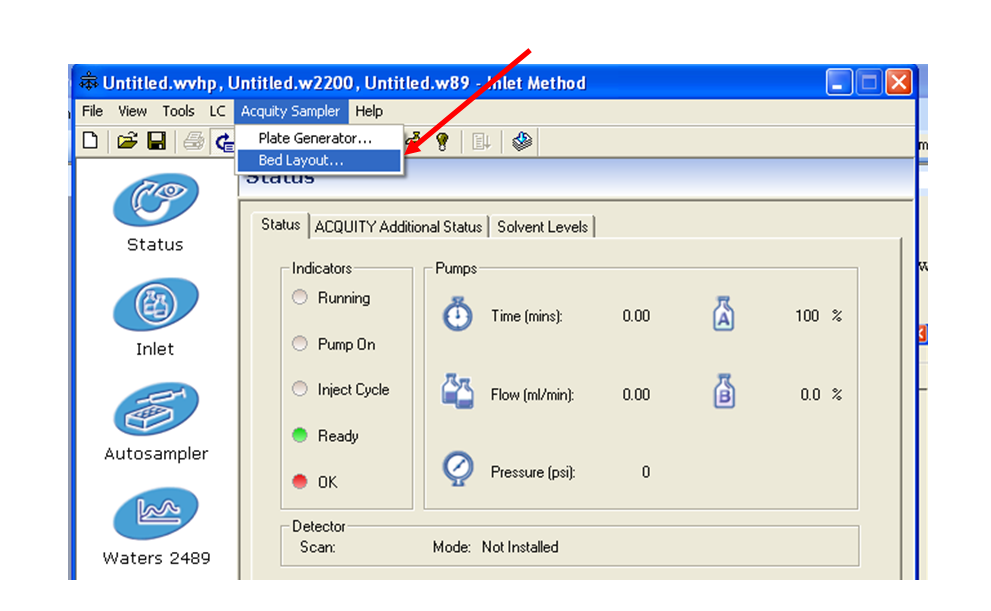Minimize the Inlet Method window
The width and height of the screenshot is (991, 611).
[839, 83]
